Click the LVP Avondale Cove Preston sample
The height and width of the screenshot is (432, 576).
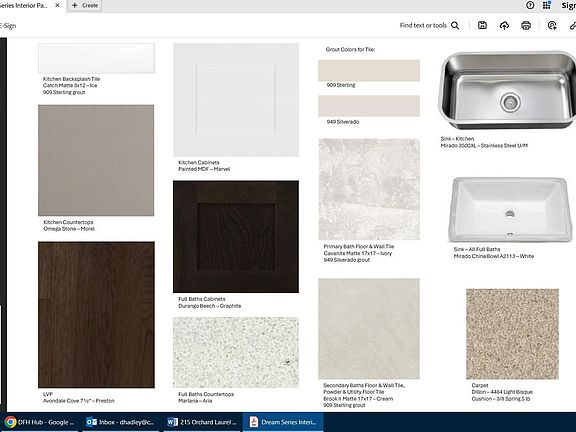[96, 314]
